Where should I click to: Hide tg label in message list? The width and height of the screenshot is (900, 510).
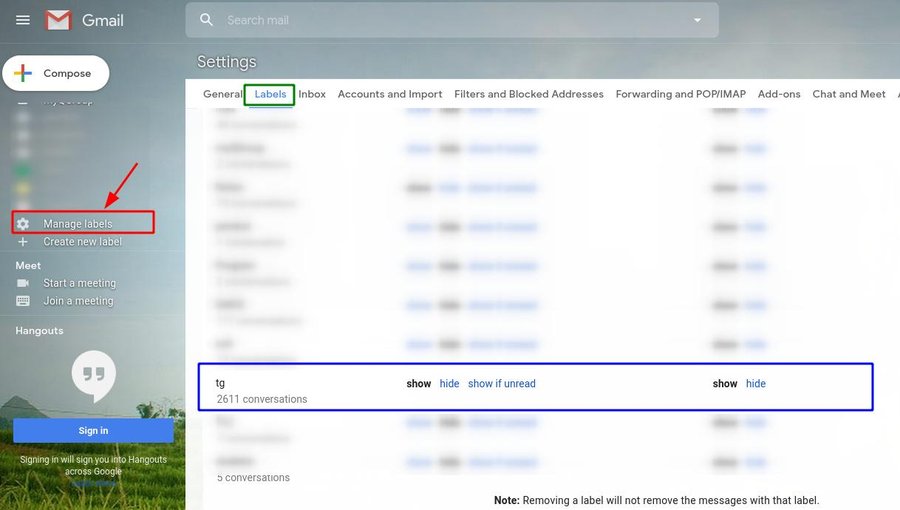755,384
